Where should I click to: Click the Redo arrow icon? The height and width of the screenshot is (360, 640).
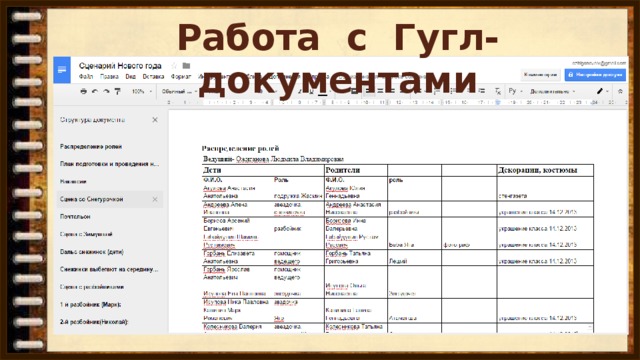click(106, 91)
